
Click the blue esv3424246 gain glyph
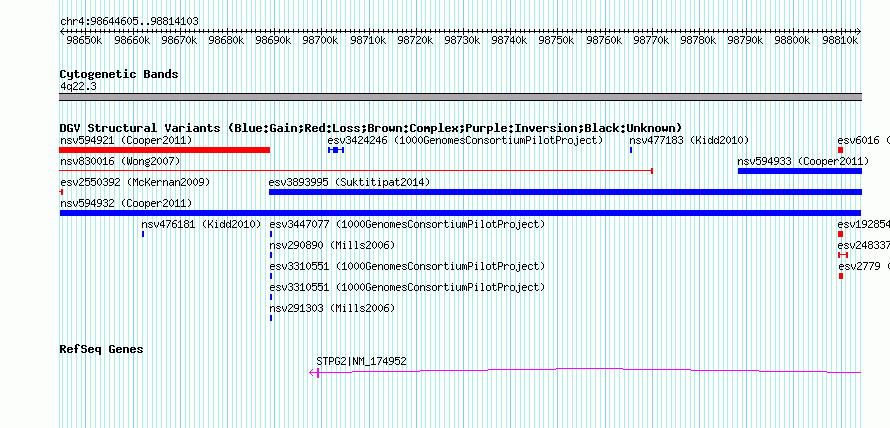pos(336,150)
